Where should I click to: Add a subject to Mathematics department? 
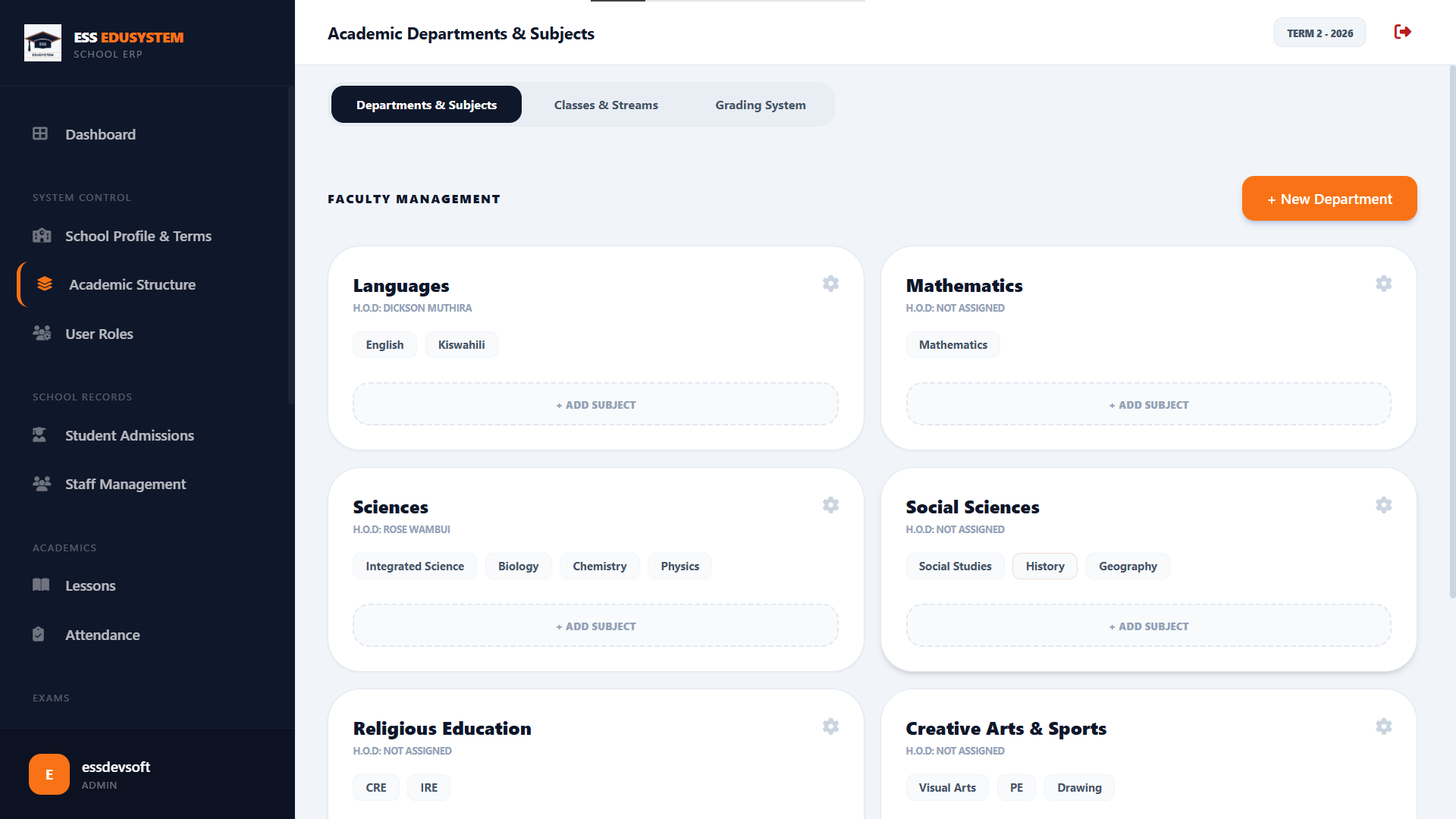(1148, 404)
